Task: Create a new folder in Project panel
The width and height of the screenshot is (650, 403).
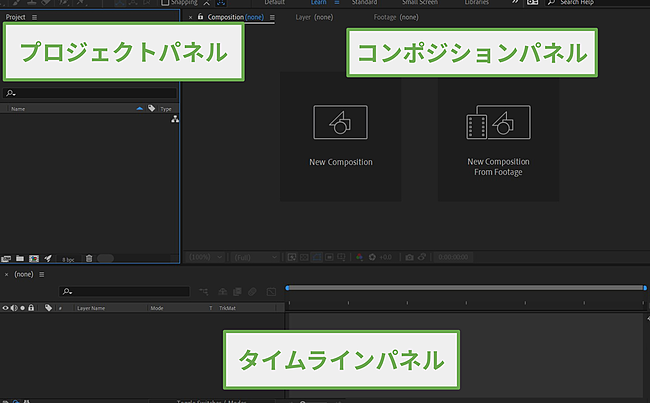Action: pyautogui.click(x=19, y=258)
